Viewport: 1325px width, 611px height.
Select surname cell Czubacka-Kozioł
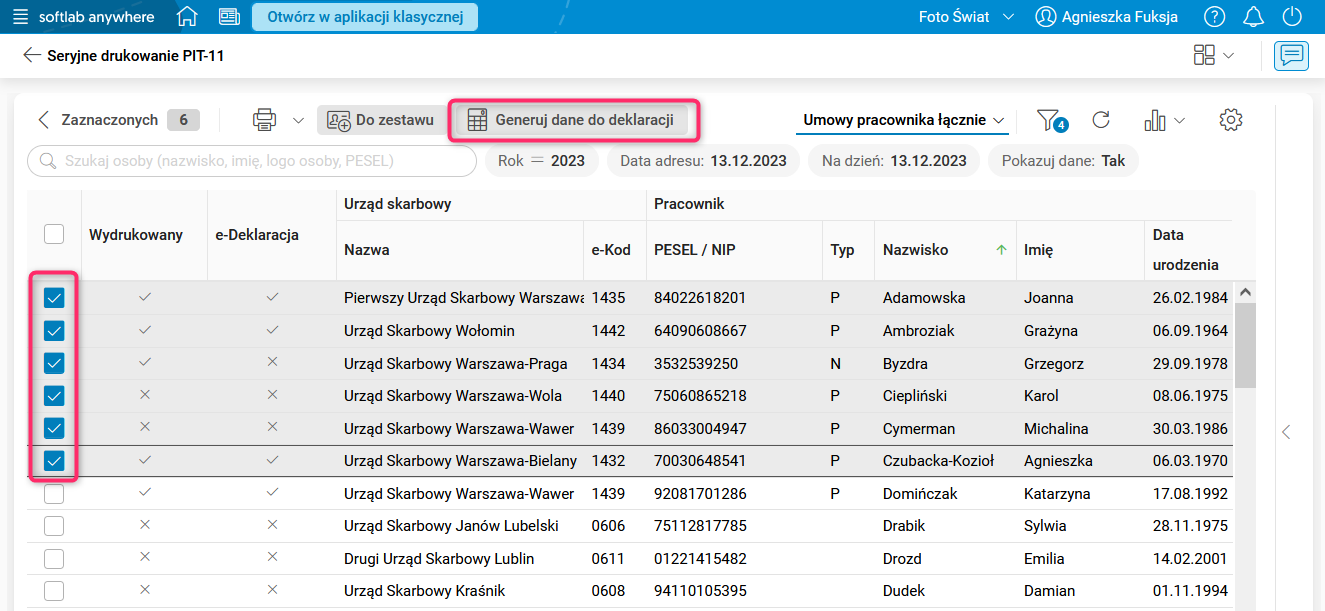938,461
